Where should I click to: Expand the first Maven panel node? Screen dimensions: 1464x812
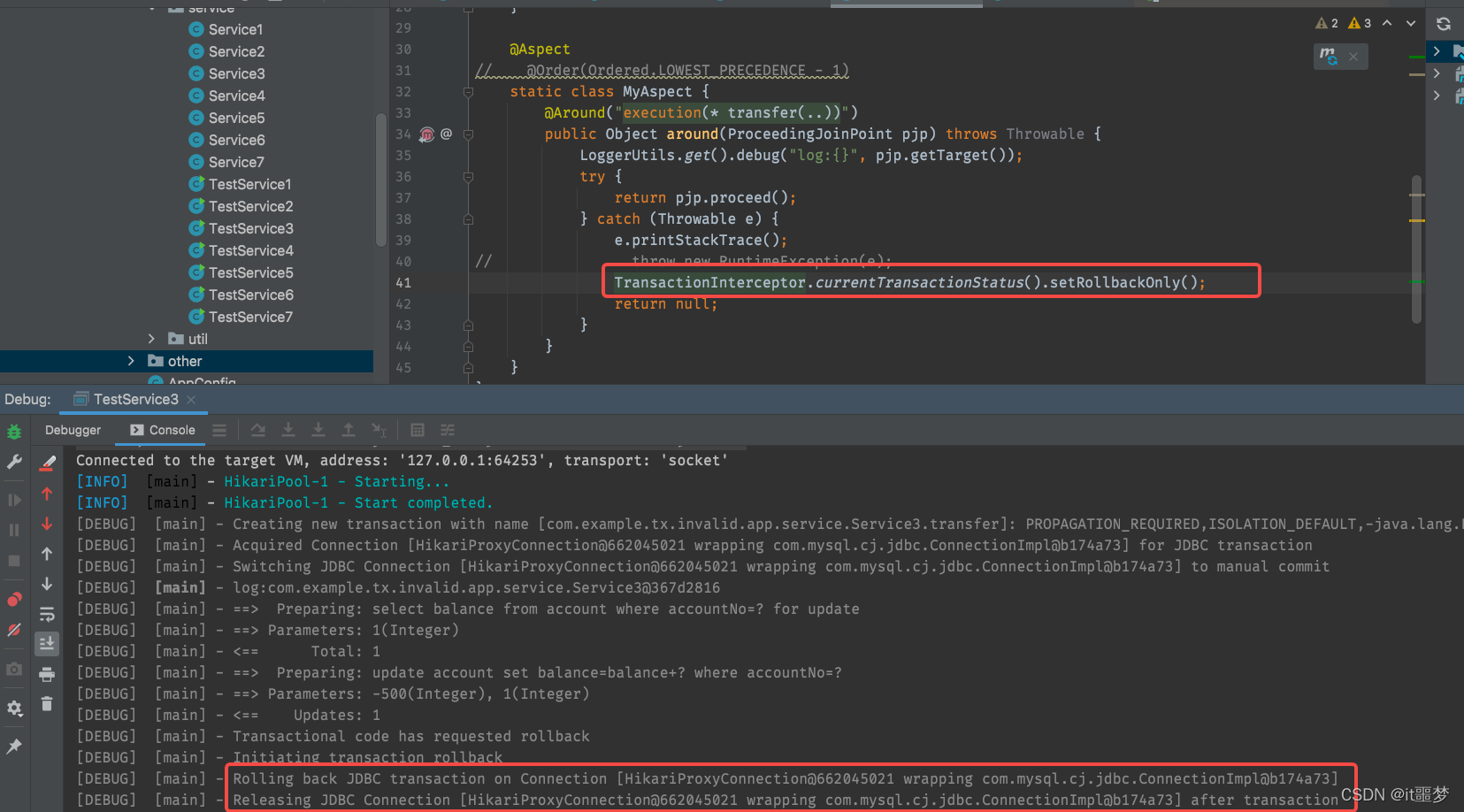pyautogui.click(x=1437, y=51)
